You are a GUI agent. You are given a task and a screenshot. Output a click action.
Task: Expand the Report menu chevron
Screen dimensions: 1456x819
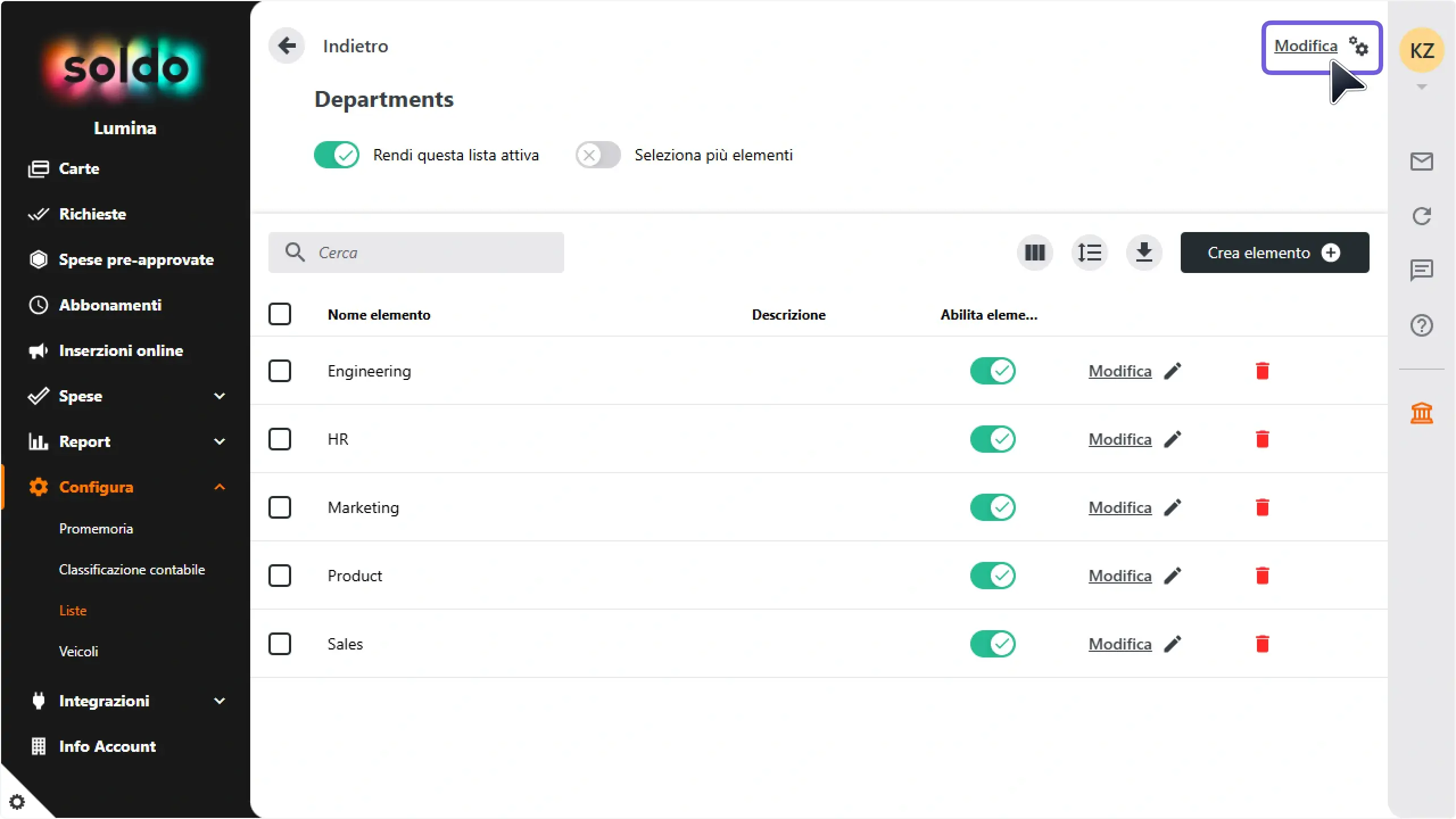pos(220,441)
